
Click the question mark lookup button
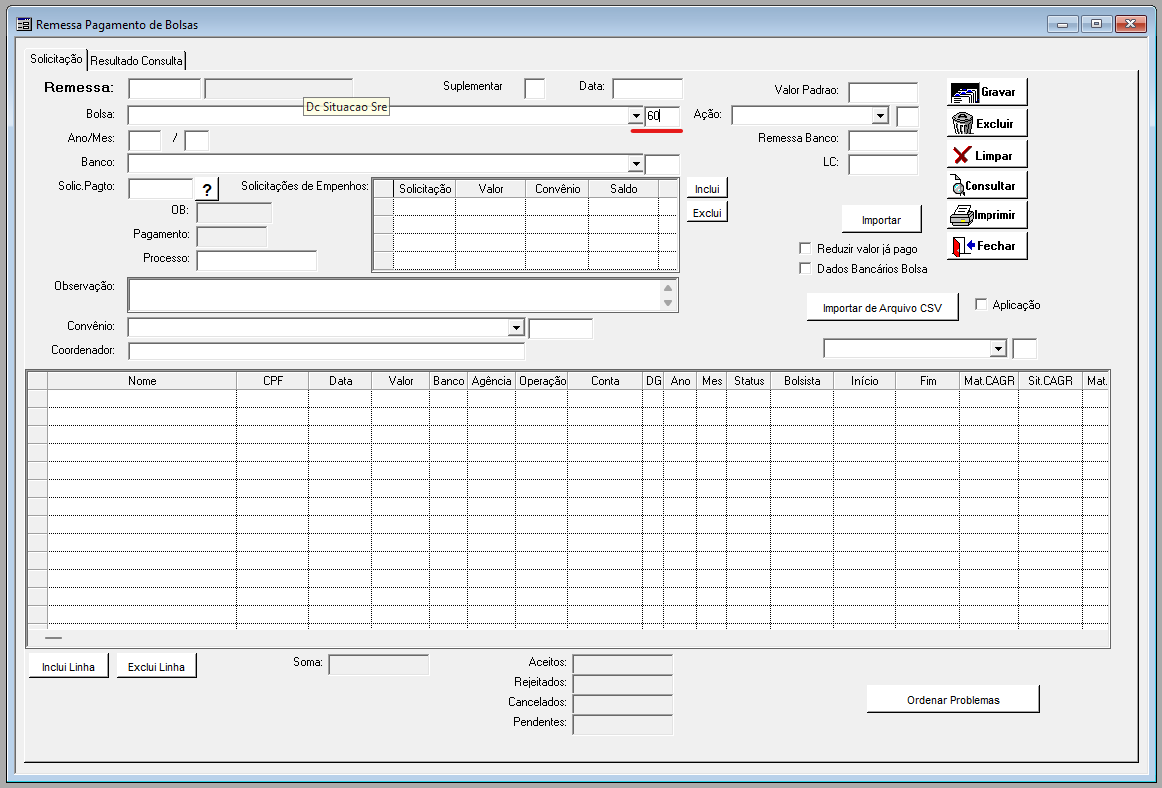click(x=206, y=190)
